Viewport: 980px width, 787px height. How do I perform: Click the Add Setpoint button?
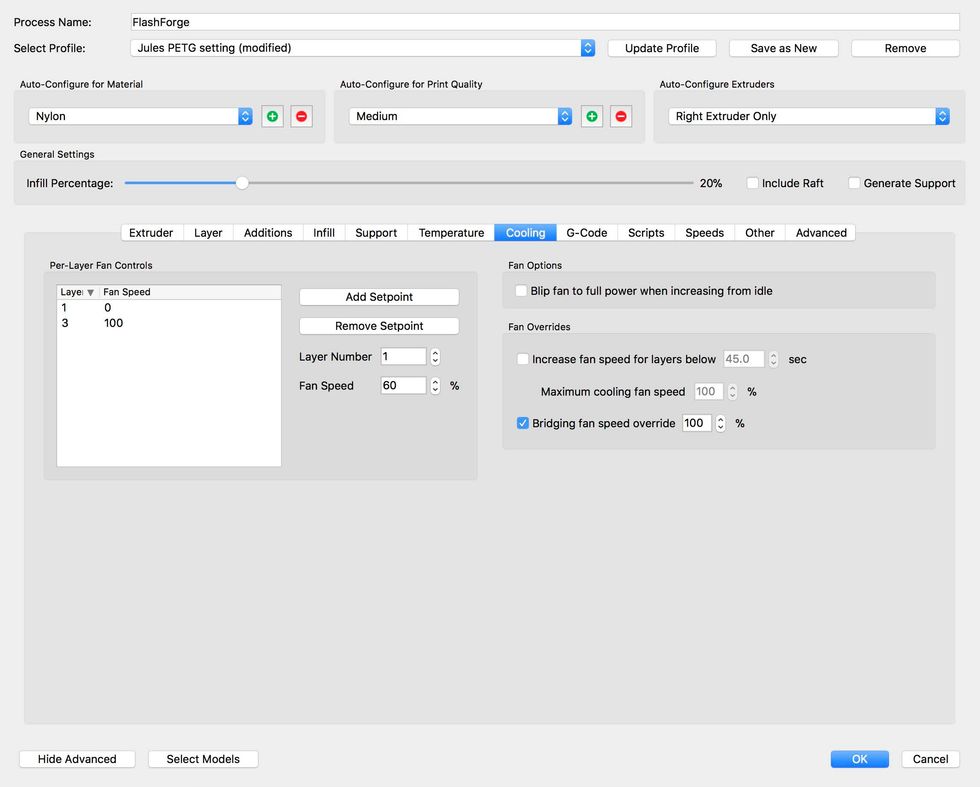pos(379,297)
